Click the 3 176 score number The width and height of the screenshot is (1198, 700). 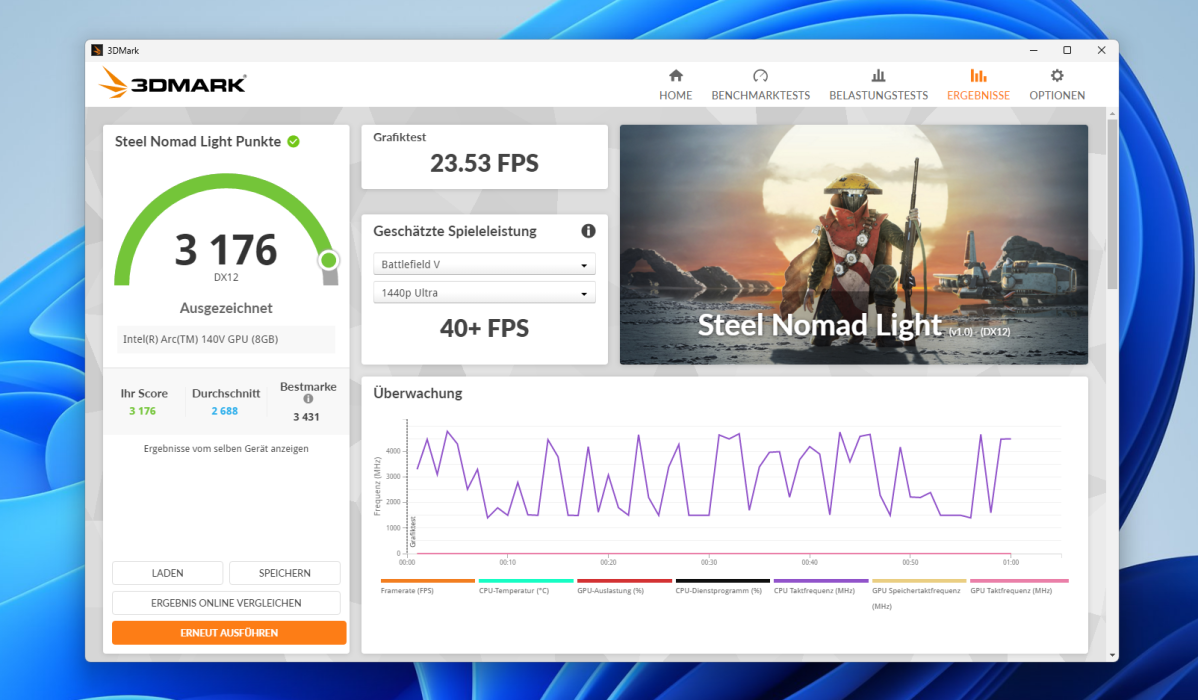click(226, 250)
